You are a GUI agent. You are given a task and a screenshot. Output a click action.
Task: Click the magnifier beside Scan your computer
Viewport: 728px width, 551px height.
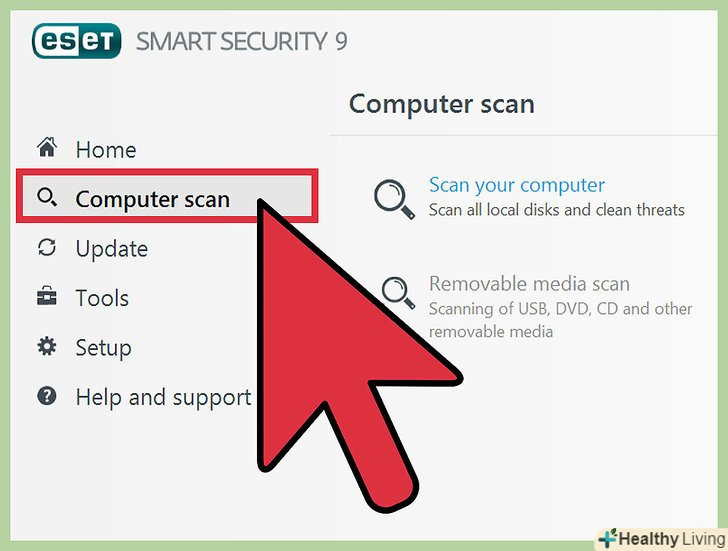(394, 199)
